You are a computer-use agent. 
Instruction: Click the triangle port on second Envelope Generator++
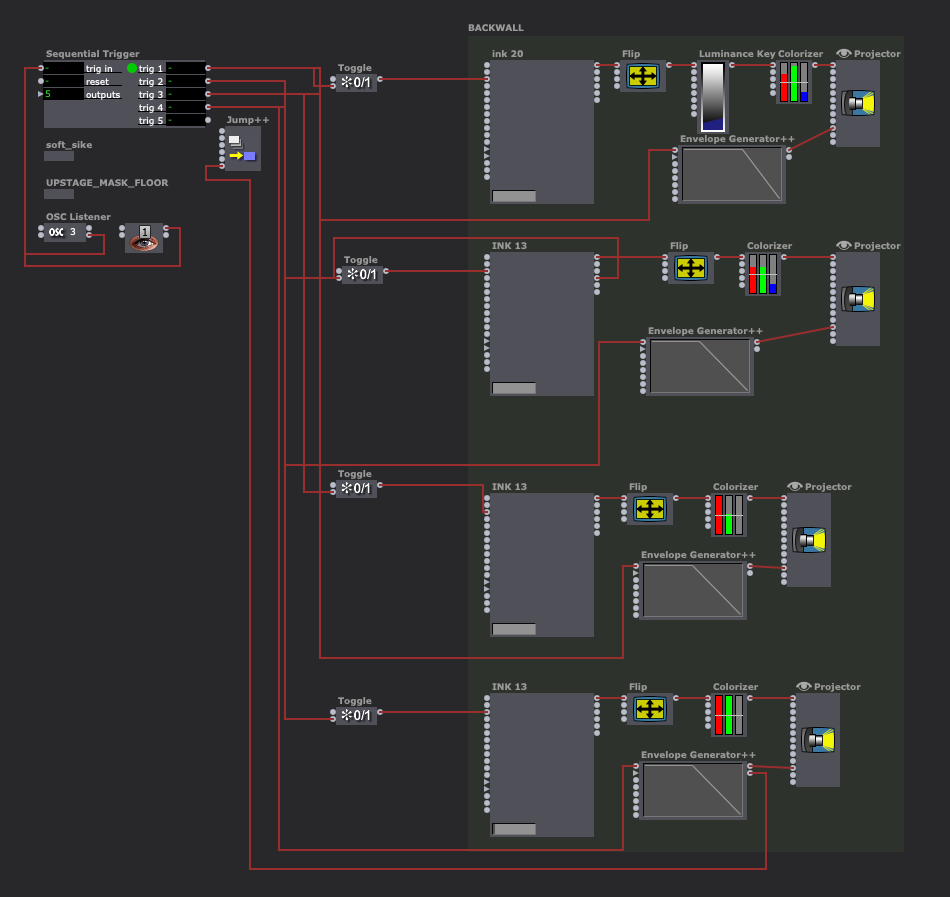pos(643,348)
